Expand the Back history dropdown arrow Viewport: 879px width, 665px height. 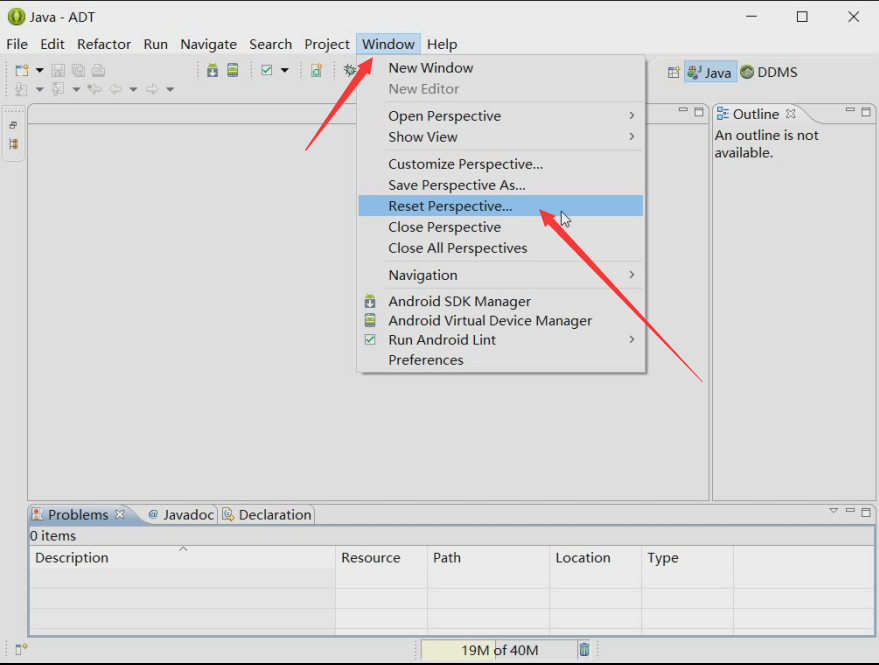[x=133, y=89]
